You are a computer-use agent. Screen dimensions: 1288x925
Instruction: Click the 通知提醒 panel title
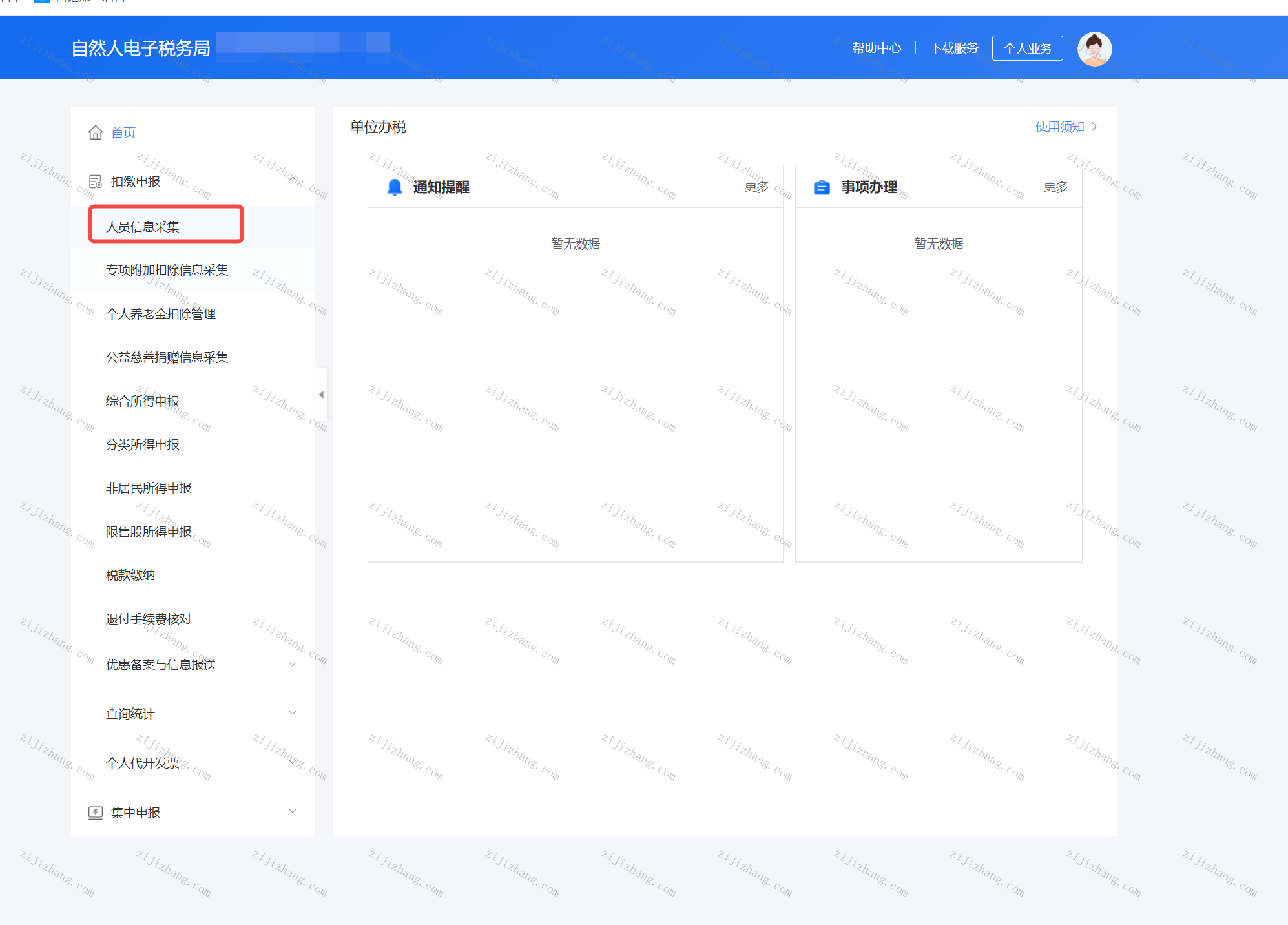pyautogui.click(x=441, y=187)
